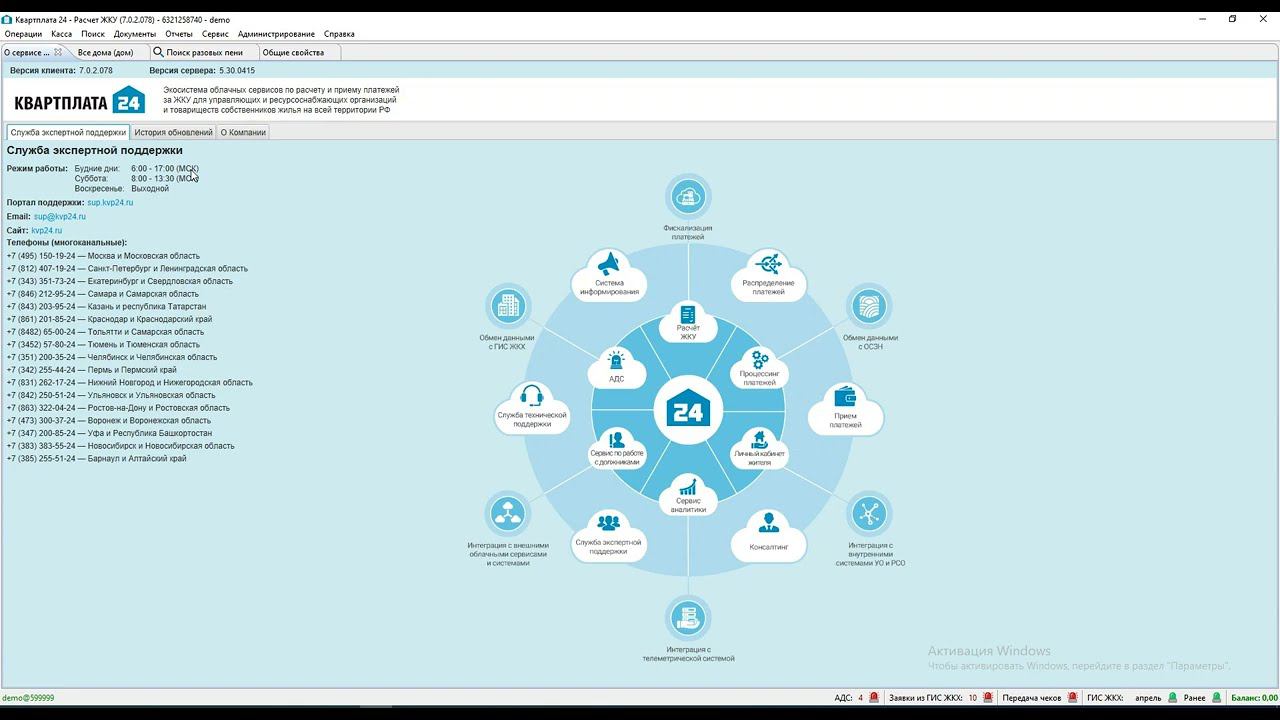Click the green апрель status light
Image resolution: width=1280 pixels, height=720 pixels.
point(1173,698)
